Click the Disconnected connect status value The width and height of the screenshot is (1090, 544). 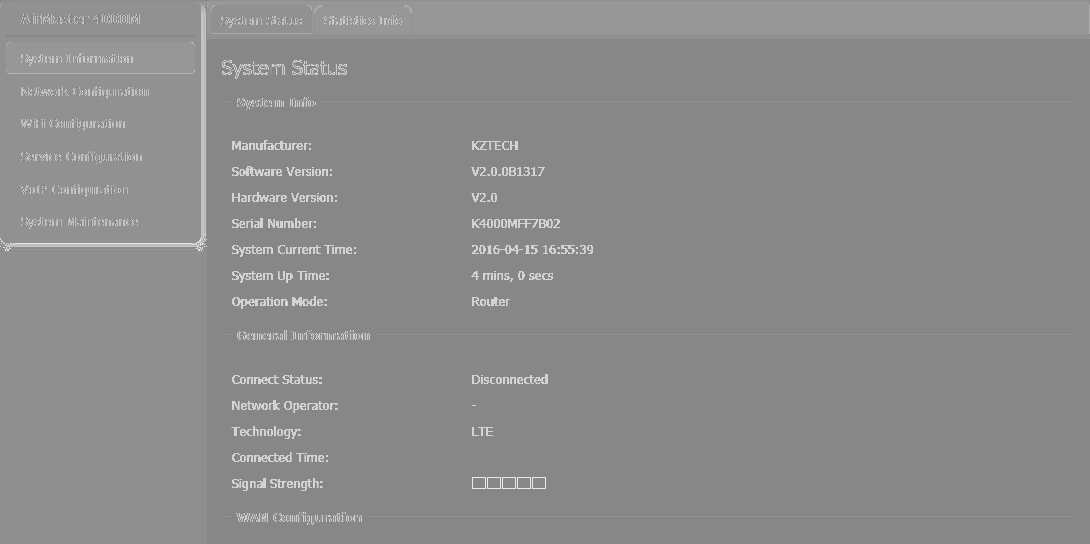click(510, 379)
